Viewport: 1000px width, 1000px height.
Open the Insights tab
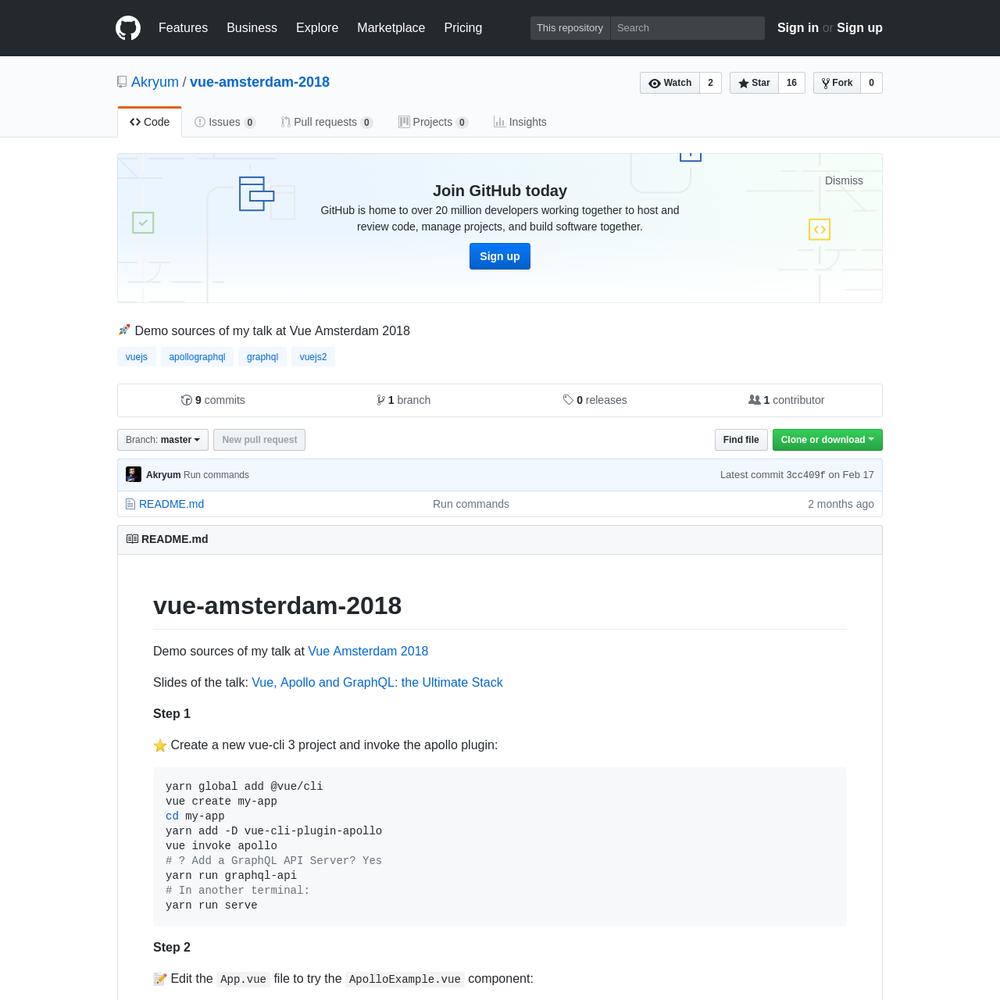click(x=520, y=122)
